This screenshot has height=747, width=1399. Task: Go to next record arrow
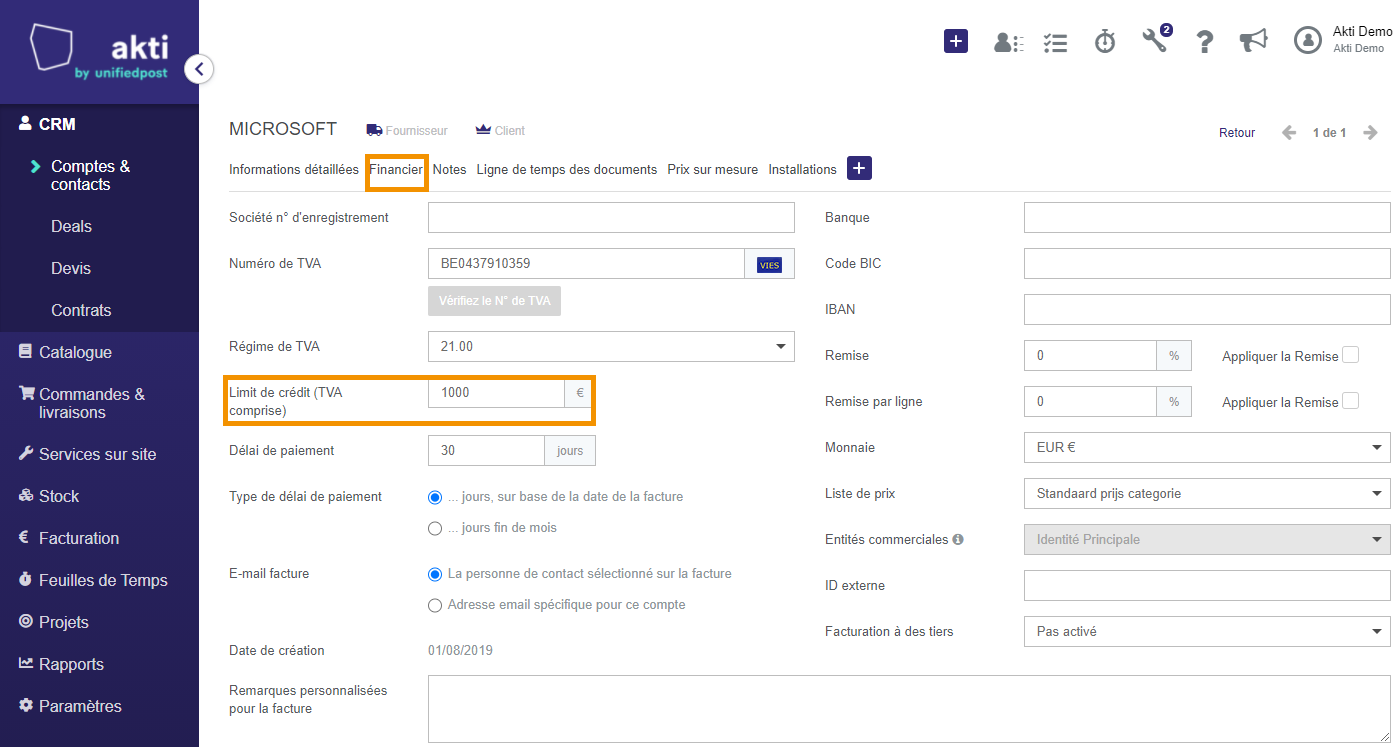[1371, 133]
